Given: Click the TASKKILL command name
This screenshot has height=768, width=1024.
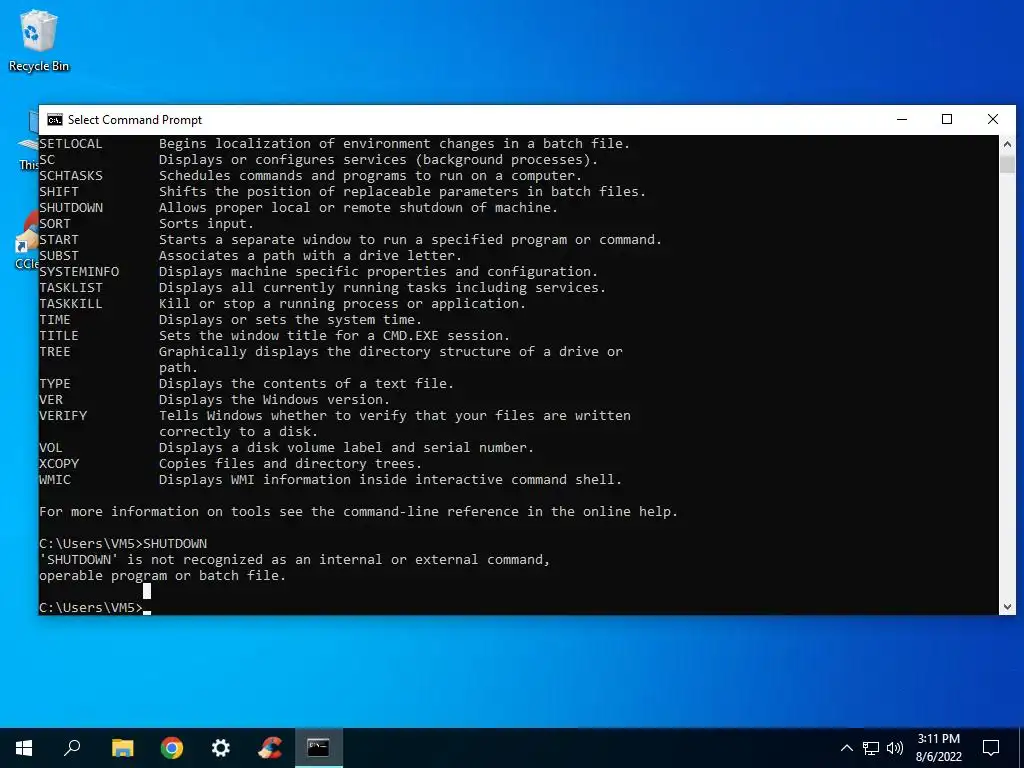Looking at the screenshot, I should (x=71, y=304).
